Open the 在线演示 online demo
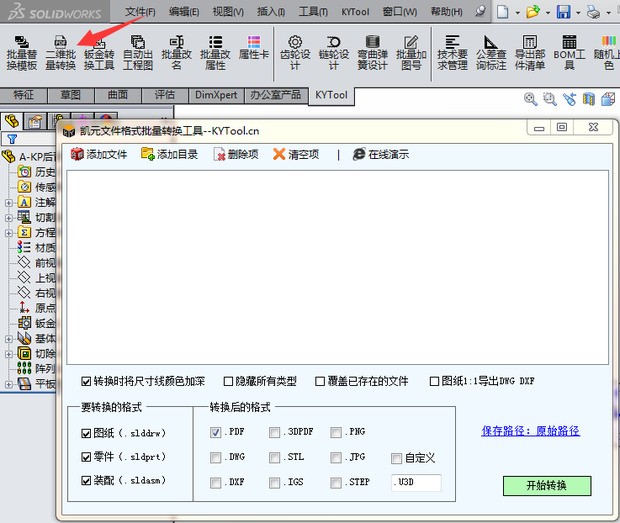The image size is (620, 523). (380, 154)
